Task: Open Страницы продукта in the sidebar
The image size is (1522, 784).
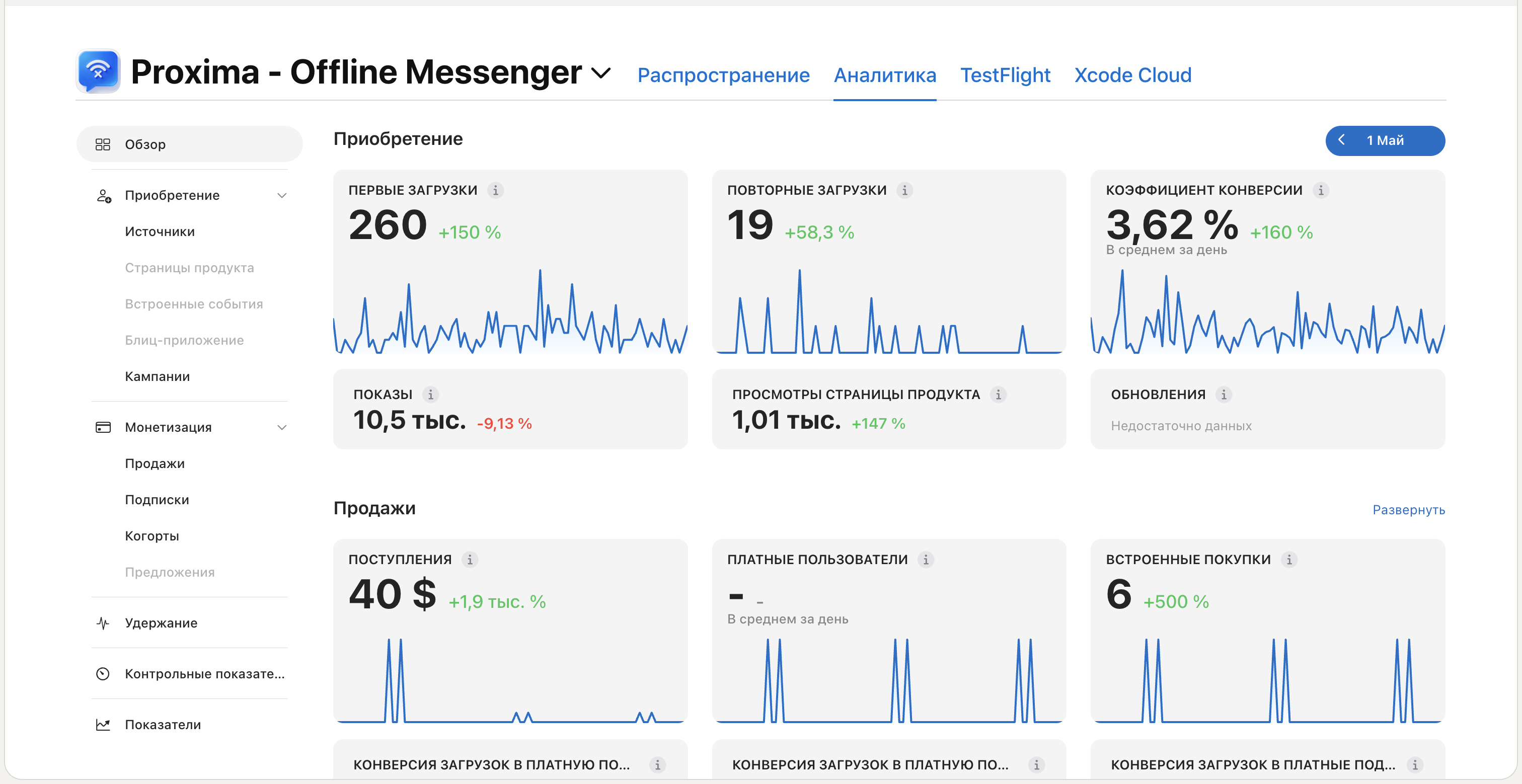Action: (x=189, y=268)
